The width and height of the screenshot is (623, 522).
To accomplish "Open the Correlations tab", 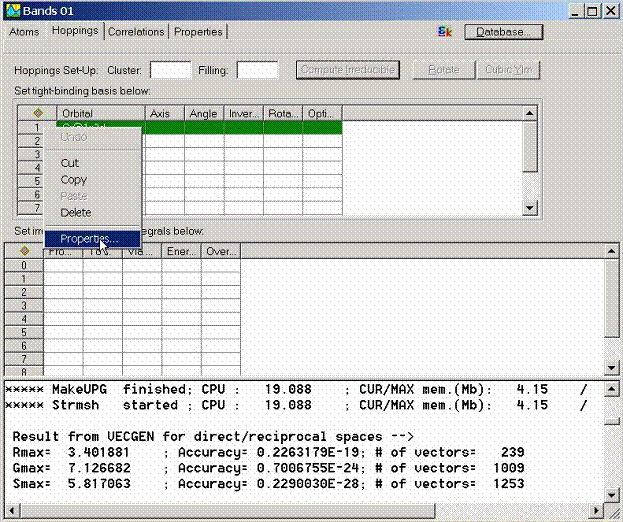I will 136,32.
